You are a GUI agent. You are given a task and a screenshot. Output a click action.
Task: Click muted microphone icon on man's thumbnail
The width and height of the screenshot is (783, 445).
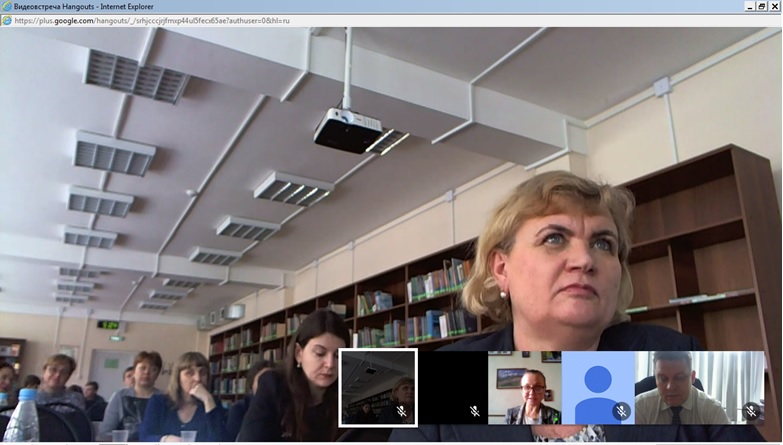tap(751, 411)
